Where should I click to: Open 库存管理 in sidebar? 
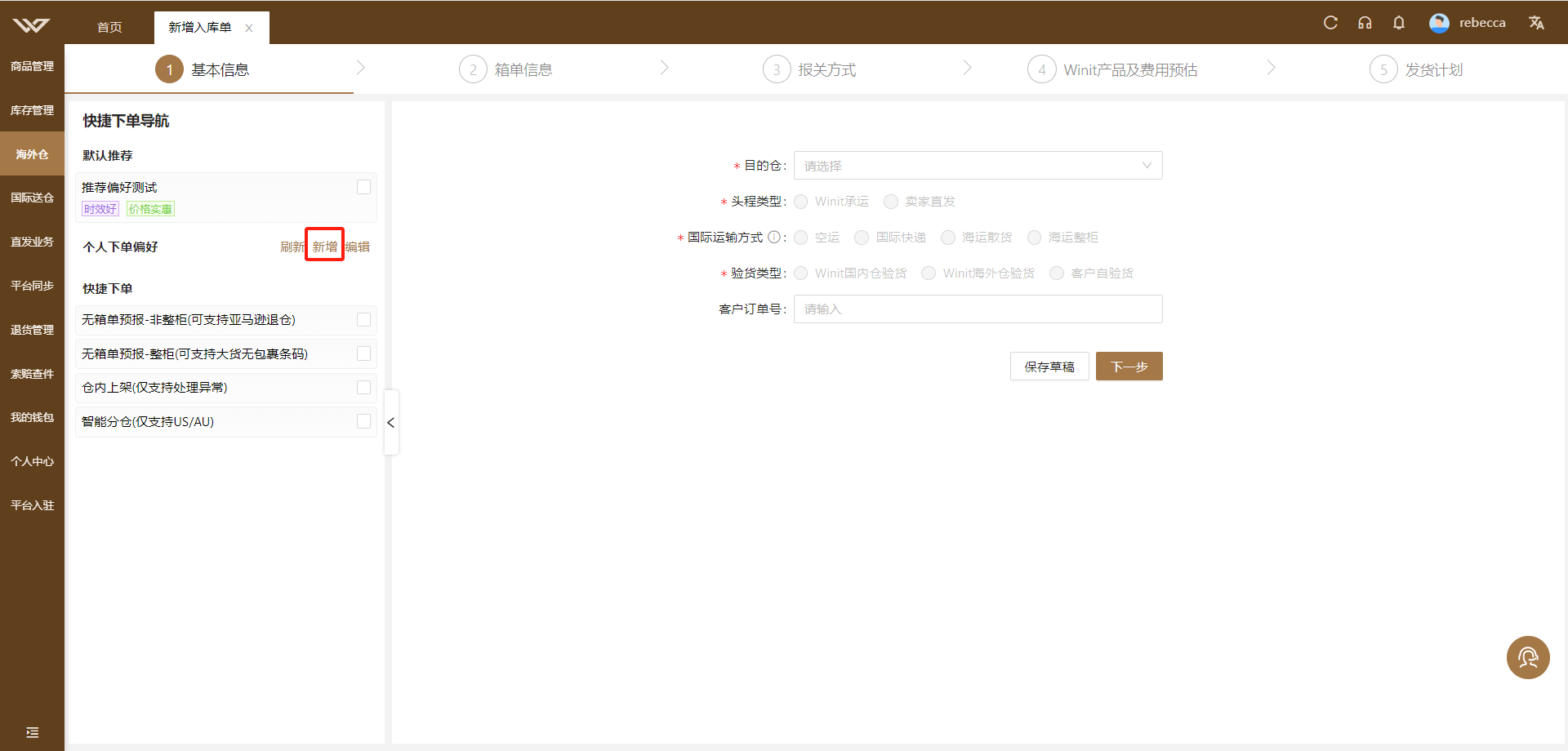point(32,110)
